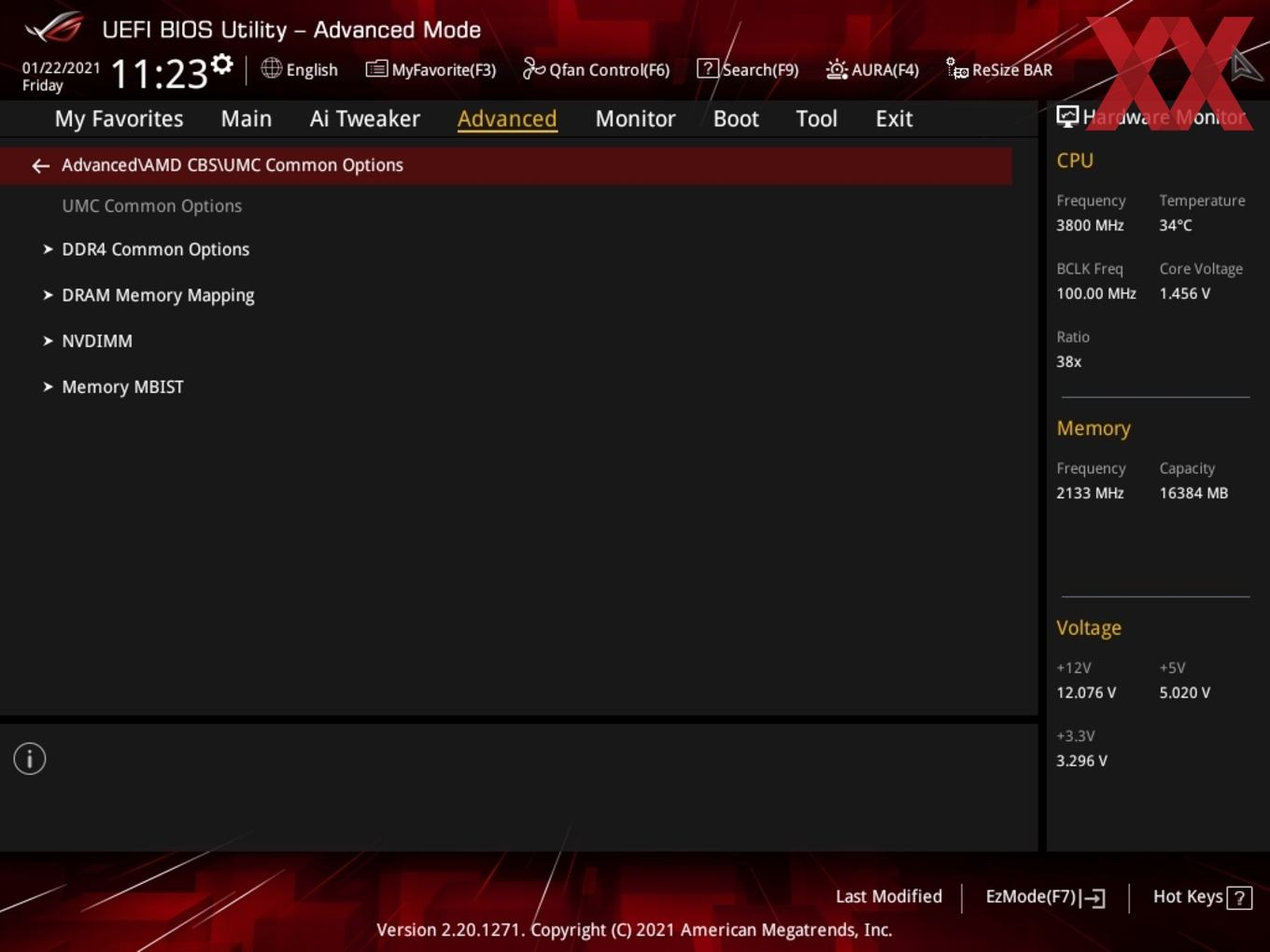Viewport: 1270px width, 952px height.
Task: Click the 11:23 clock display
Action: click(x=159, y=74)
